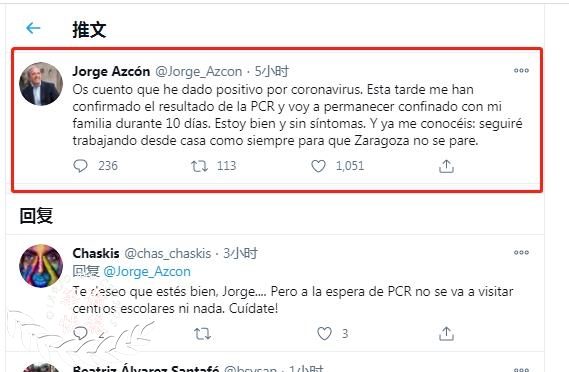Open more options on Beatriz Álvarez's reply
Image resolution: width=569 pixels, height=372 pixels.
[x=521, y=369]
